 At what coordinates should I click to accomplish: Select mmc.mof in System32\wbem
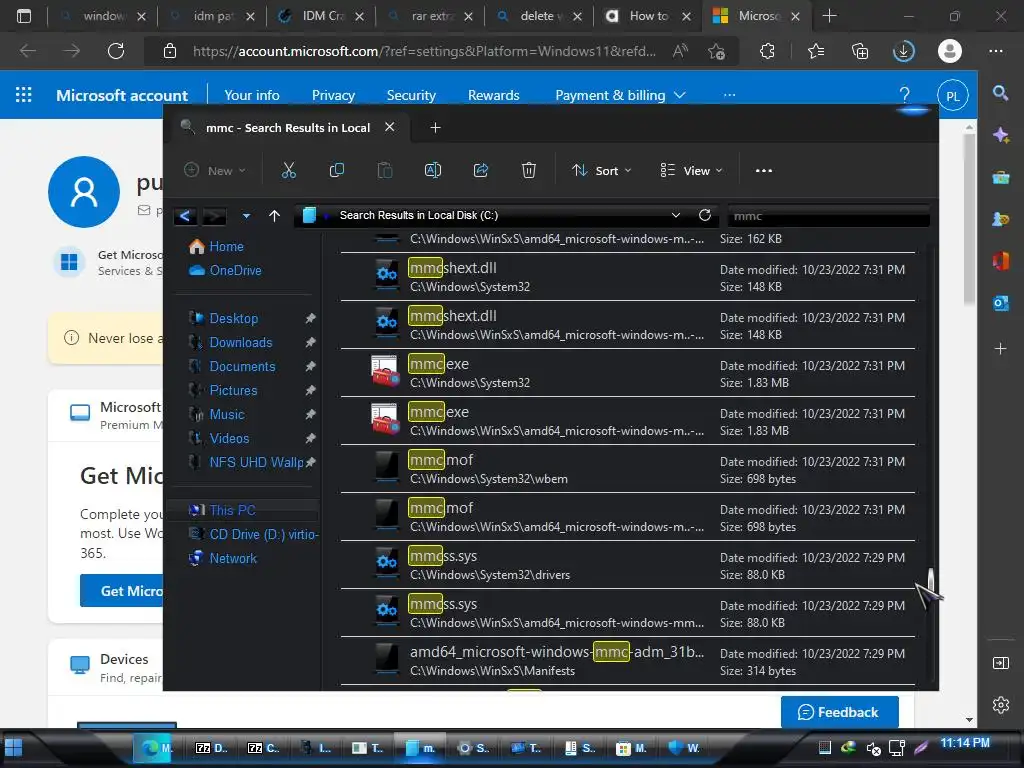click(627, 469)
